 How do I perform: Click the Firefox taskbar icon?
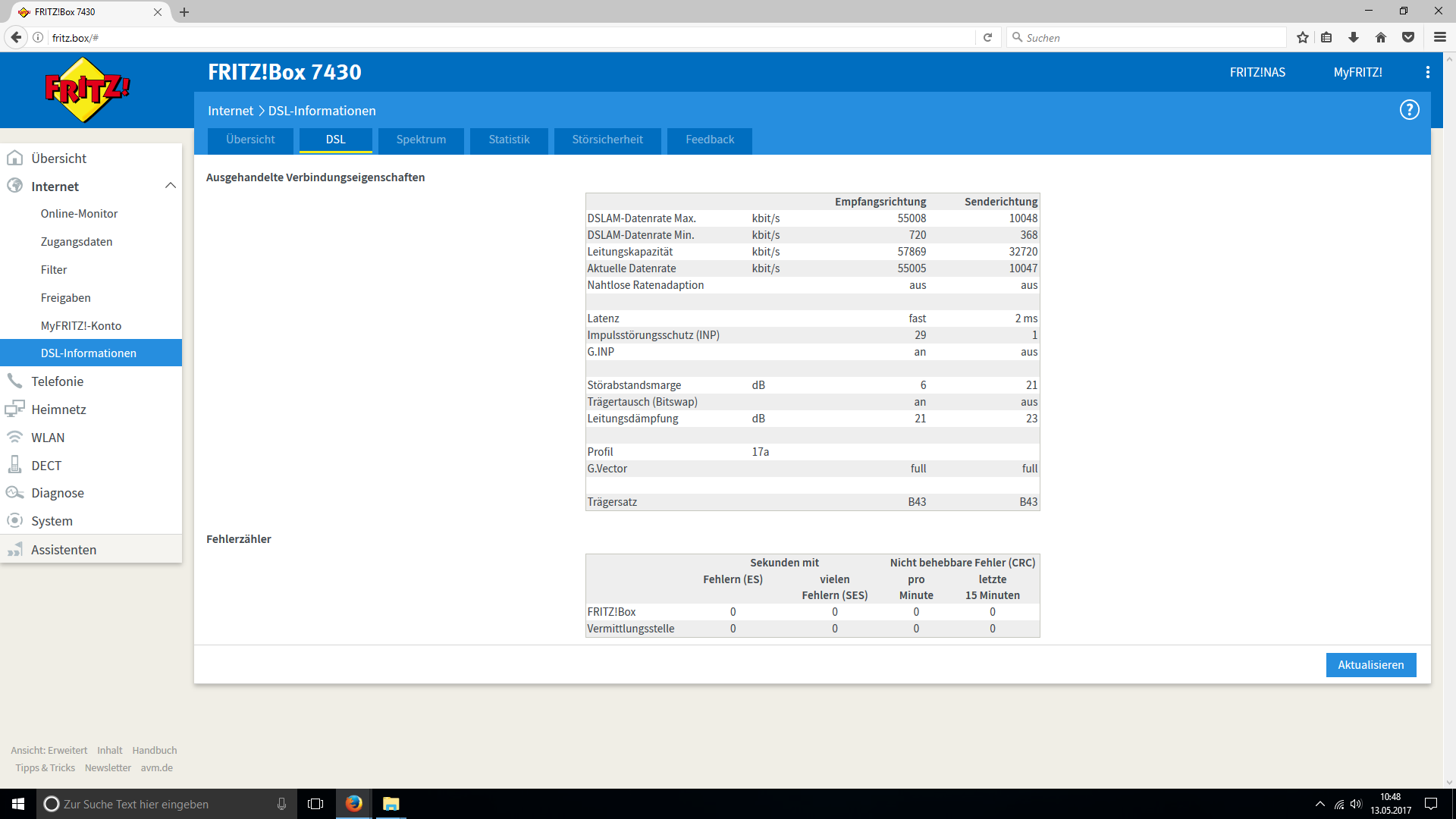tap(353, 804)
